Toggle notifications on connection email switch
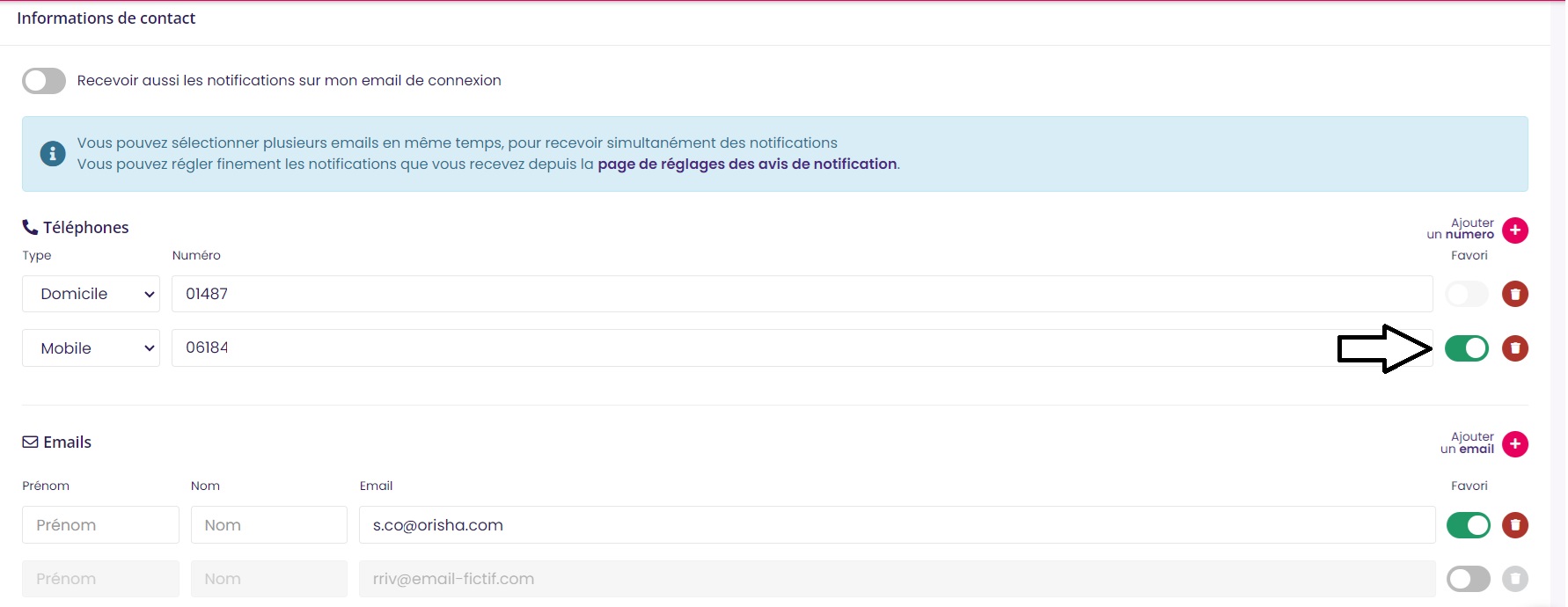 [x=44, y=81]
